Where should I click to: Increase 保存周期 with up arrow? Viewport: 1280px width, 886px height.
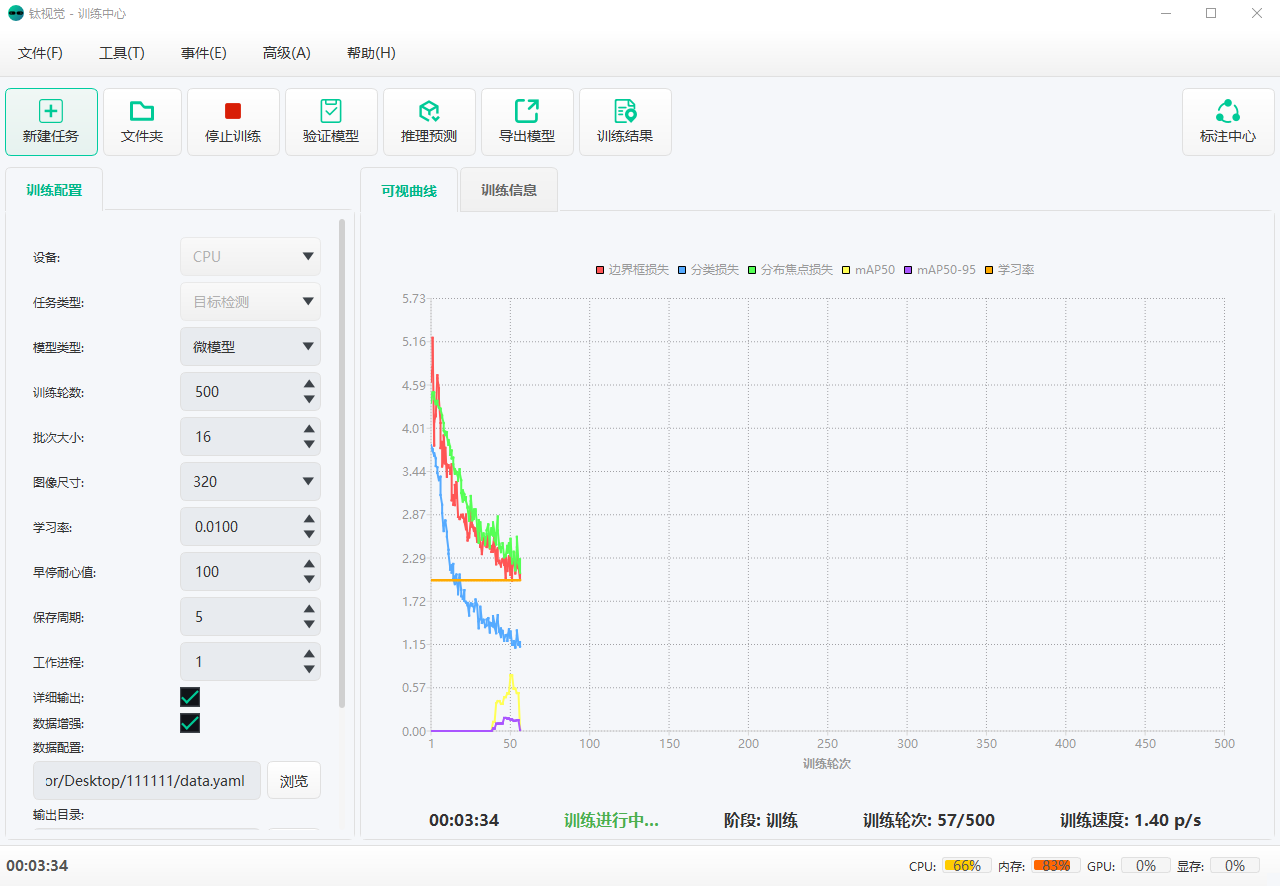pos(309,608)
